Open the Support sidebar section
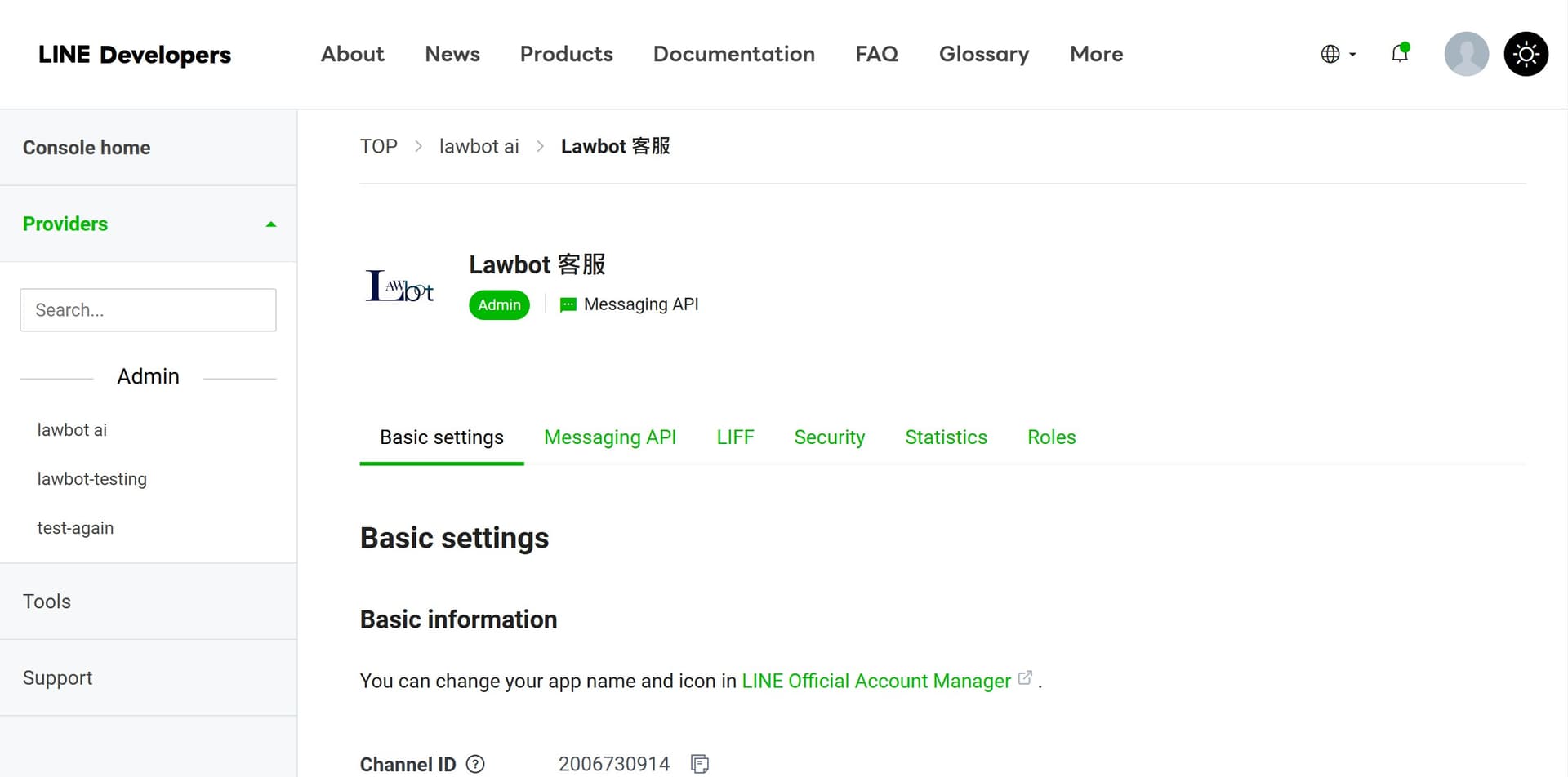1568x777 pixels. tap(57, 678)
